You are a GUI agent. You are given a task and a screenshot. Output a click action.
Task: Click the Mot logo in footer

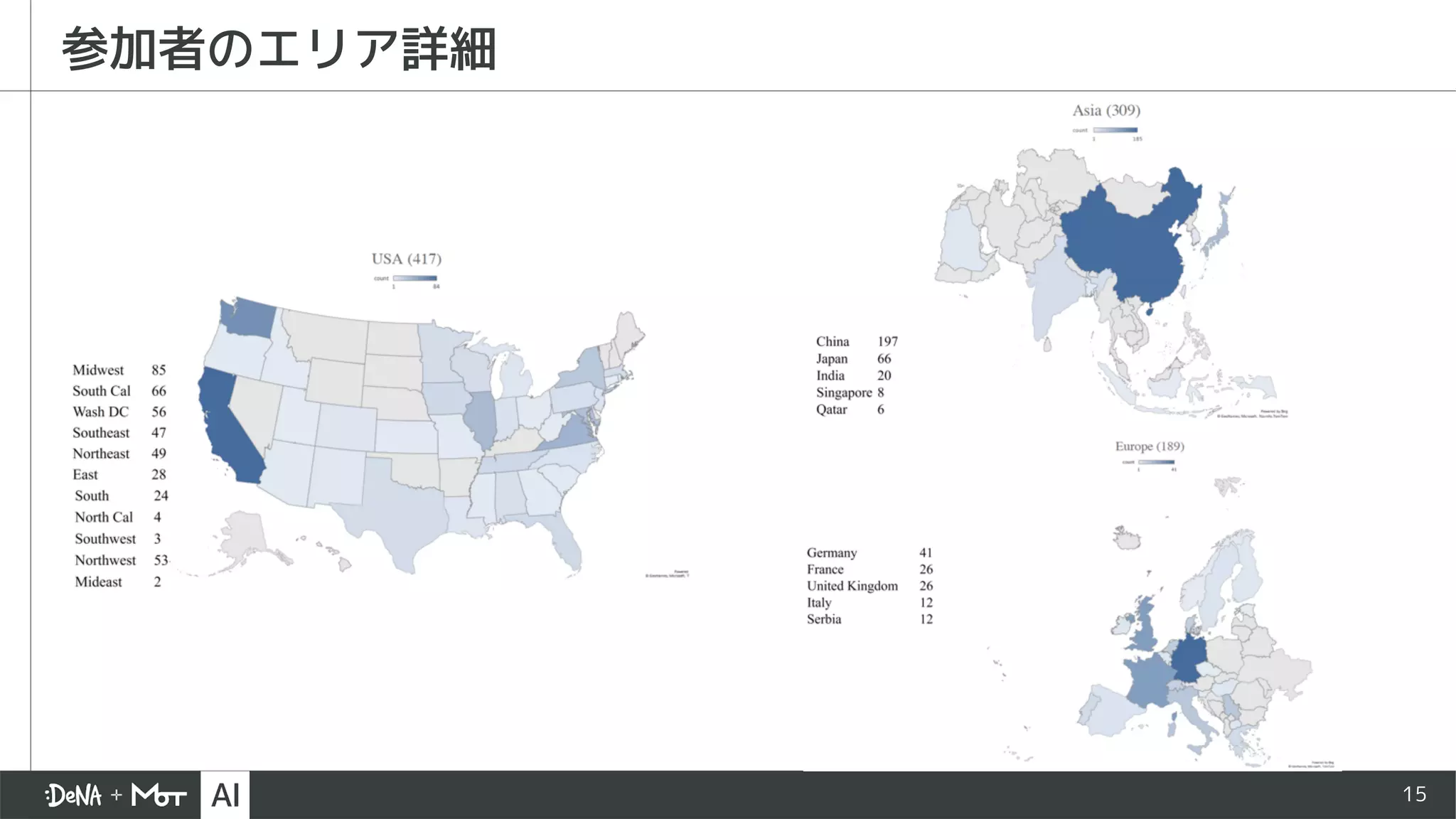[159, 795]
